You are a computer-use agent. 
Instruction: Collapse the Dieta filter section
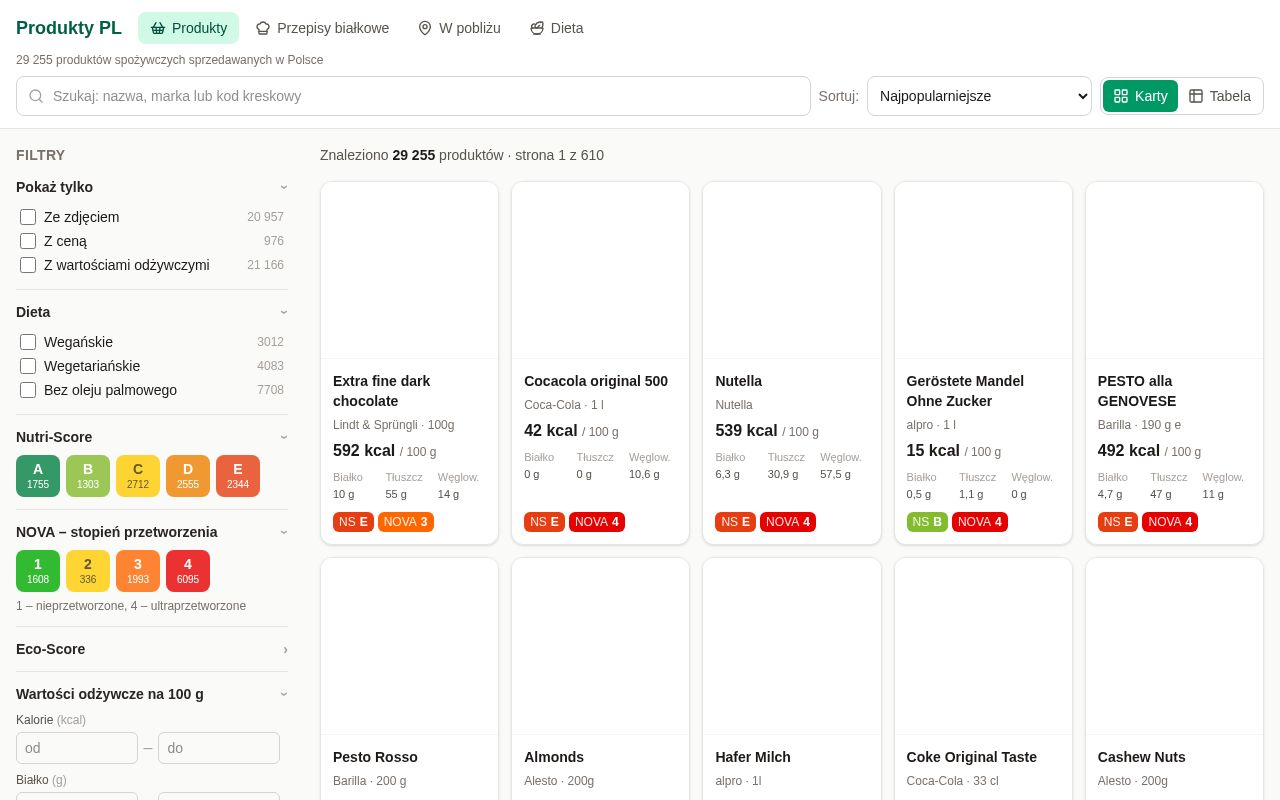coord(152,312)
